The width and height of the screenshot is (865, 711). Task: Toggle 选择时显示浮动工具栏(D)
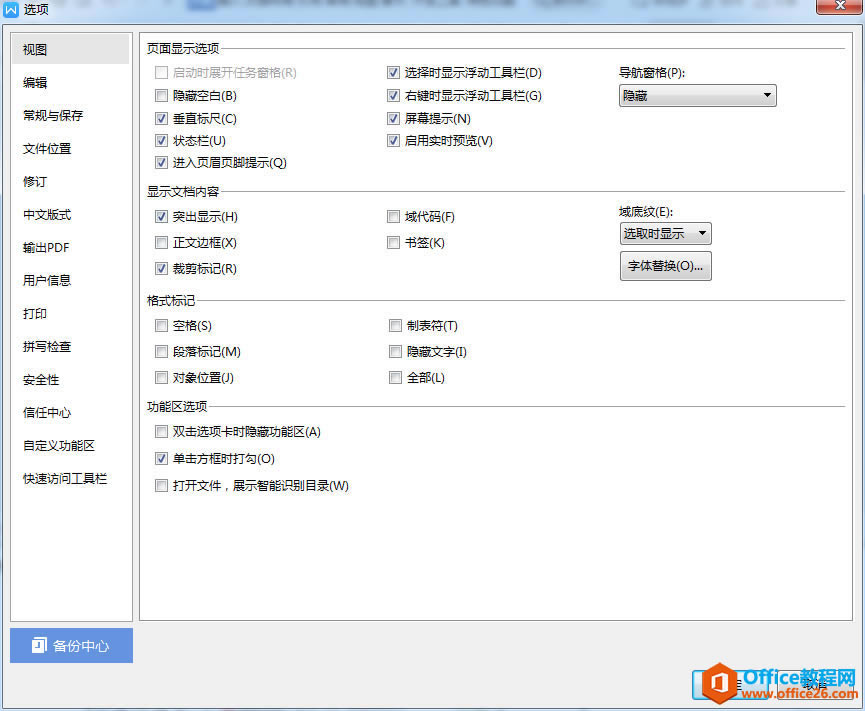pyautogui.click(x=393, y=73)
